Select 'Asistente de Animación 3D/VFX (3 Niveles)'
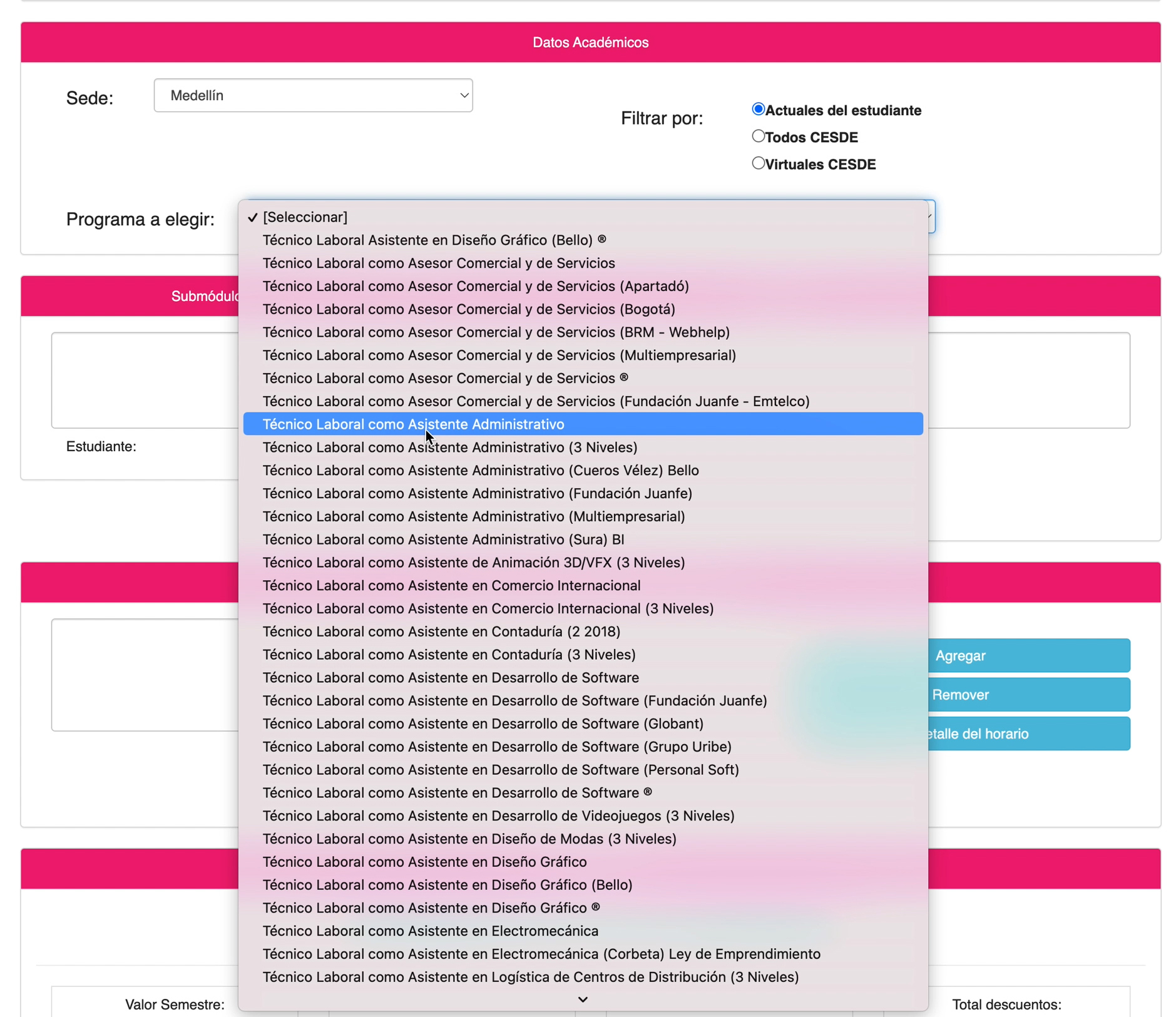The height and width of the screenshot is (1017, 1176). pos(474,563)
